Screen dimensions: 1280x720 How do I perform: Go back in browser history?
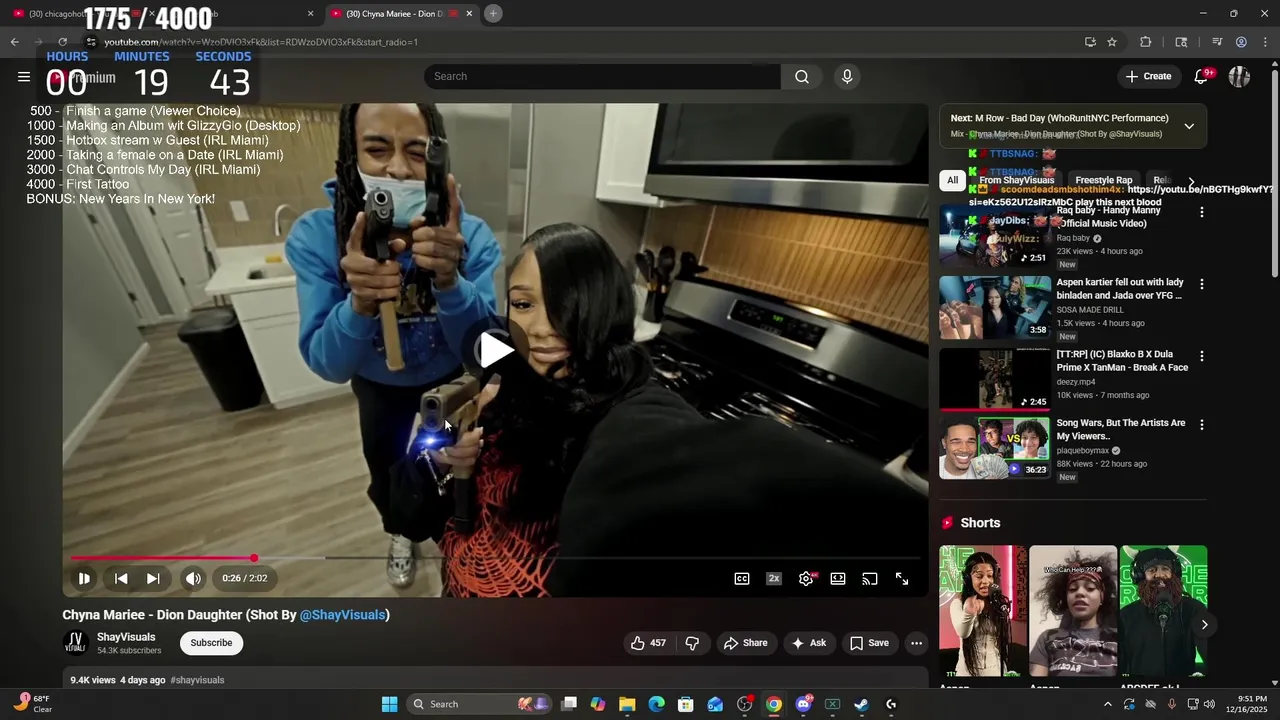[x=14, y=42]
